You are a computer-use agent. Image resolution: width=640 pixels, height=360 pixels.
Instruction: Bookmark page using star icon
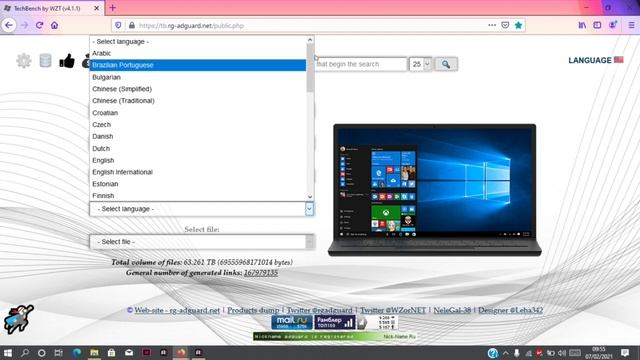click(x=518, y=25)
